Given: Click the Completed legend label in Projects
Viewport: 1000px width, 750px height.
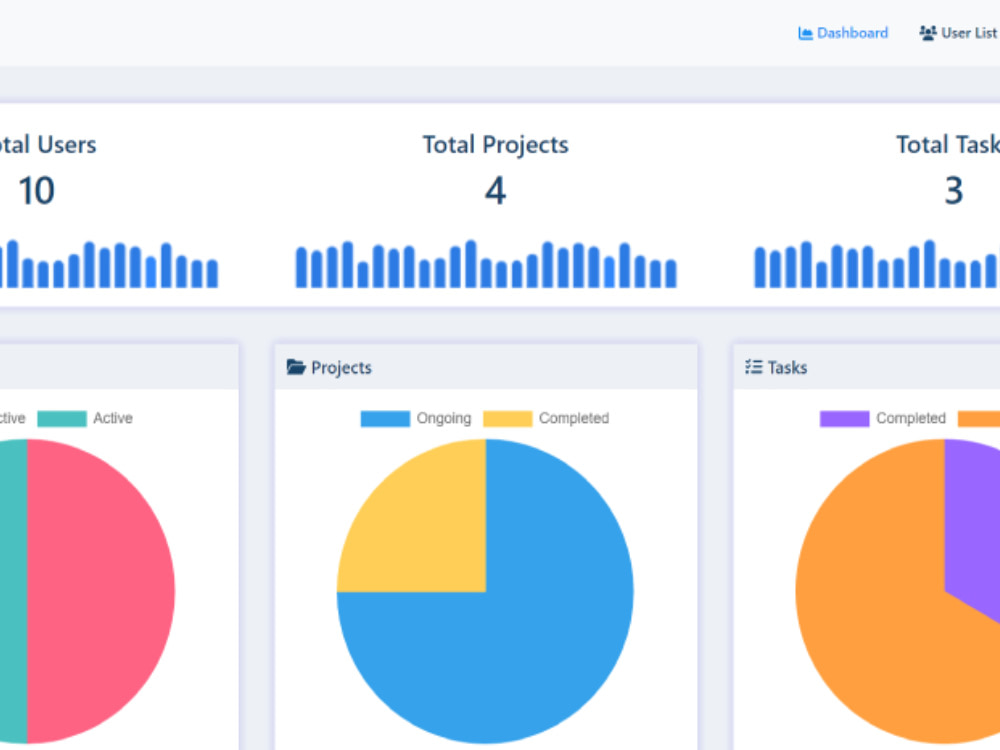Looking at the screenshot, I should 574,418.
